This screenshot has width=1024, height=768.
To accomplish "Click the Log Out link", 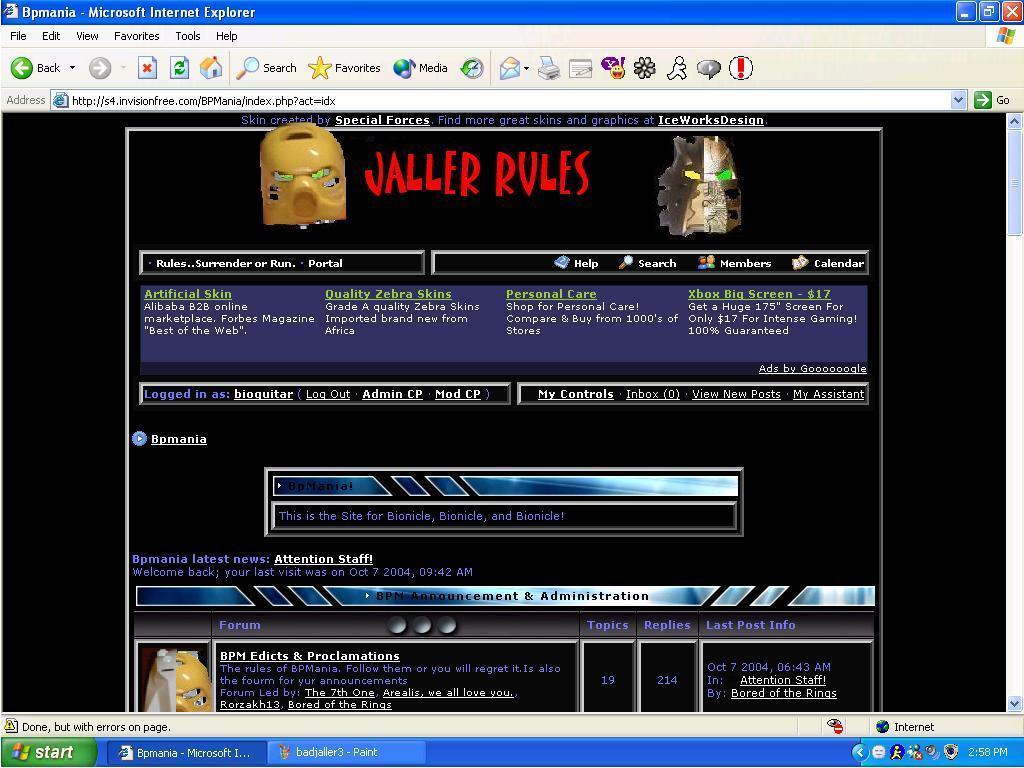I will pos(328,394).
